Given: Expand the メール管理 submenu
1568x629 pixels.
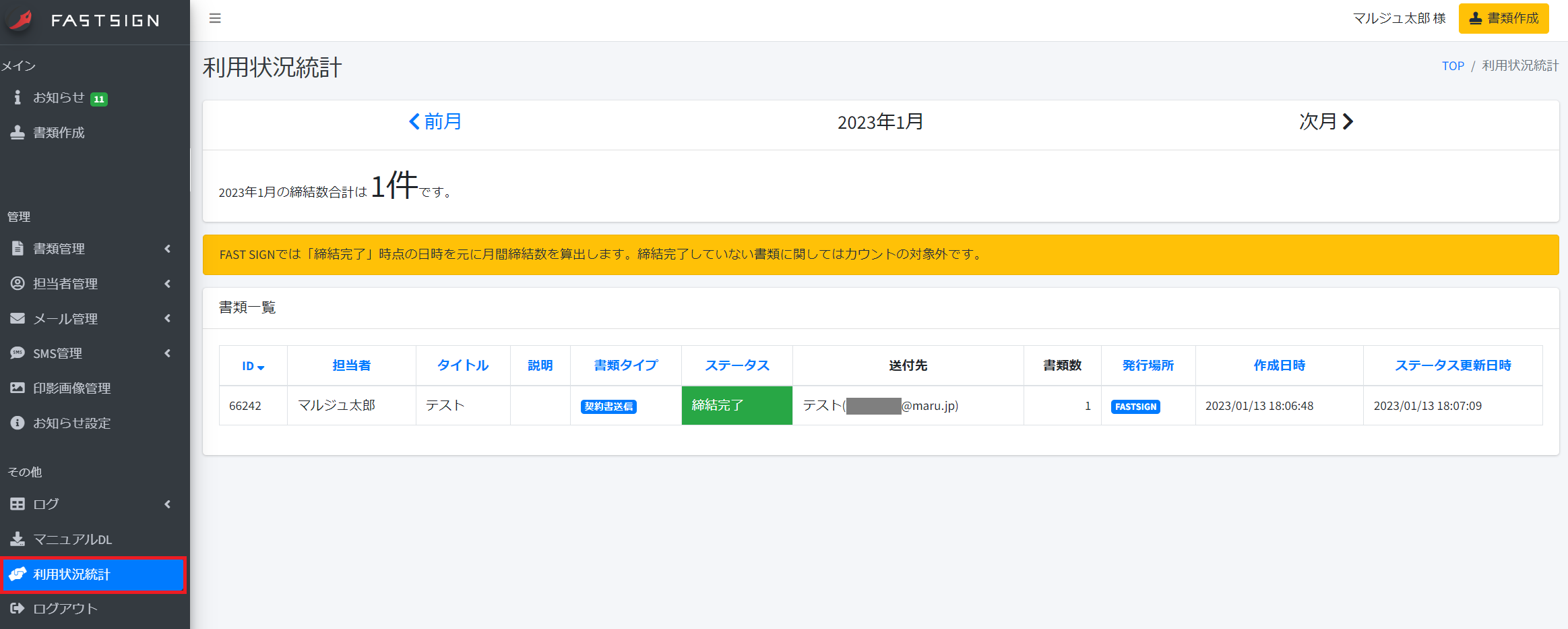Looking at the screenshot, I should point(167,318).
